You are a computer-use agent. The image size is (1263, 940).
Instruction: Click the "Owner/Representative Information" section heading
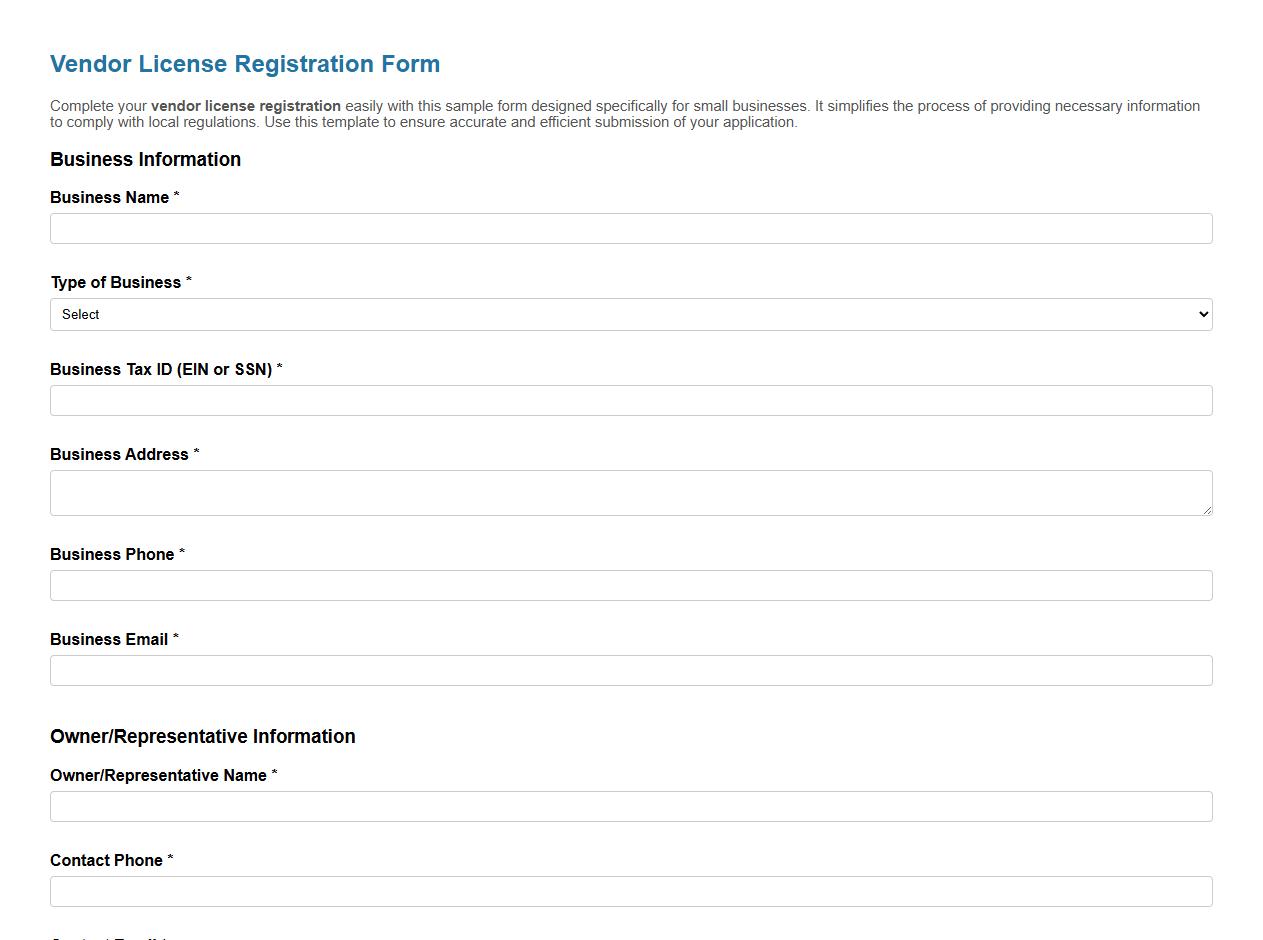pyautogui.click(x=203, y=736)
